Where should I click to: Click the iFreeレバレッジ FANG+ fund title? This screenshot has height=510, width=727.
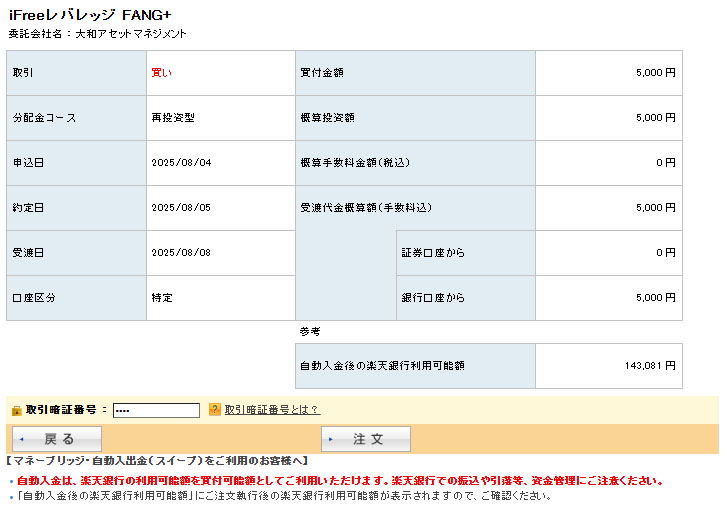click(x=78, y=14)
